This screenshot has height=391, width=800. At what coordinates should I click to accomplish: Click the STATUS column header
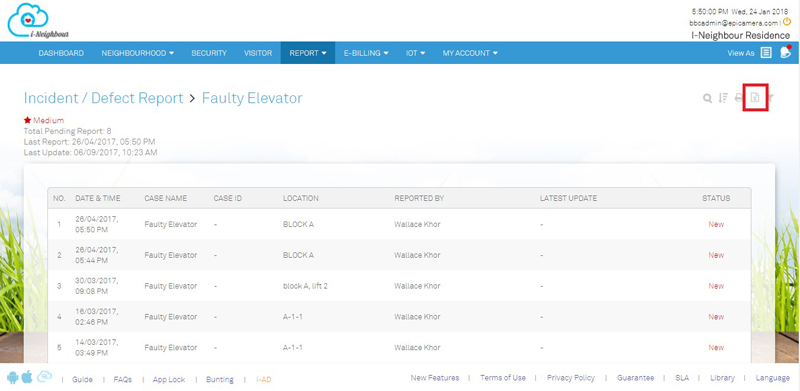(716, 198)
